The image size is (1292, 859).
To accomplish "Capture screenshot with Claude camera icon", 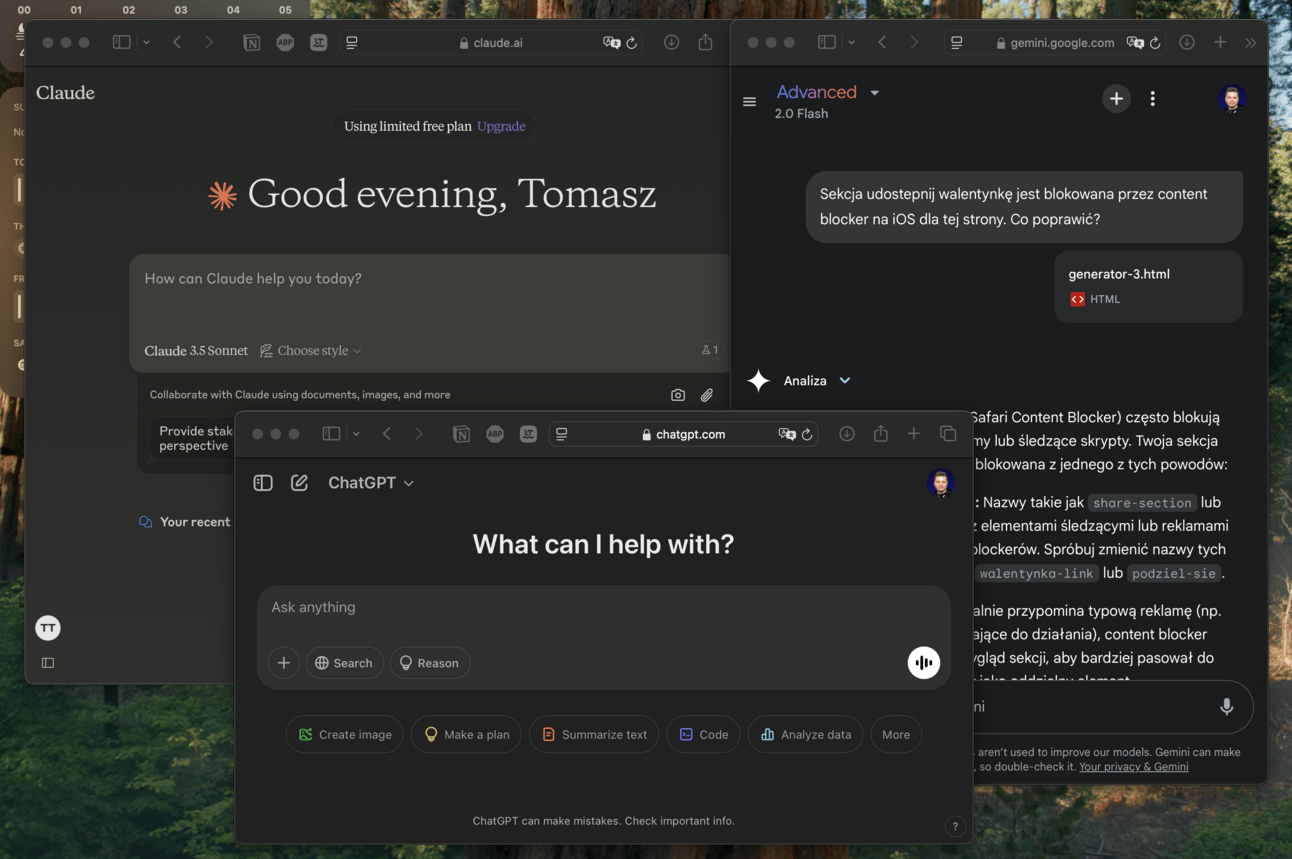I will (x=678, y=395).
